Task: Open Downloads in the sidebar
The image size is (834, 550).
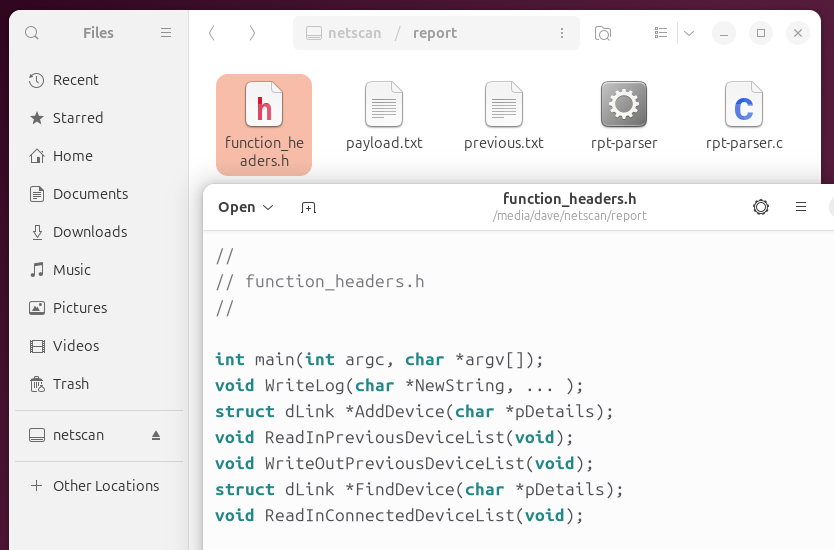Action: (x=99, y=232)
